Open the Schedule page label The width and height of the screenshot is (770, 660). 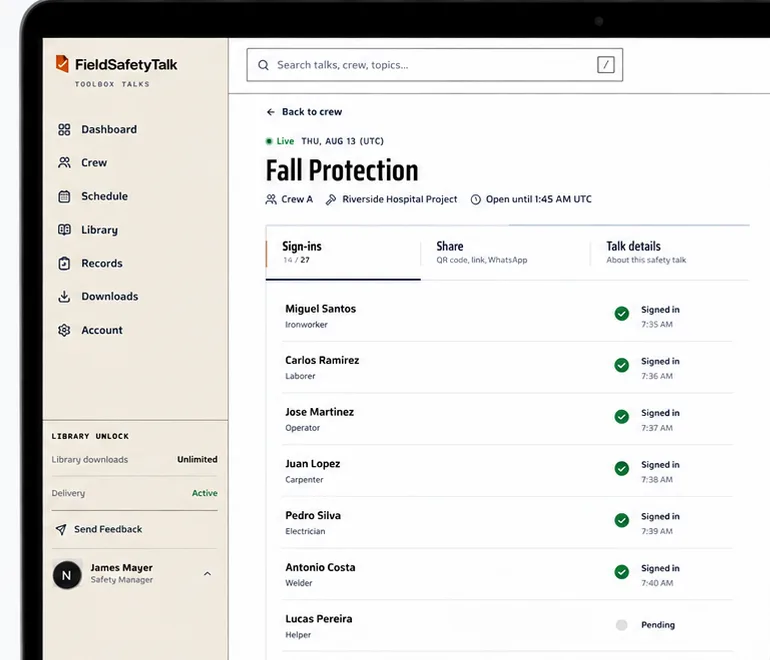click(105, 196)
